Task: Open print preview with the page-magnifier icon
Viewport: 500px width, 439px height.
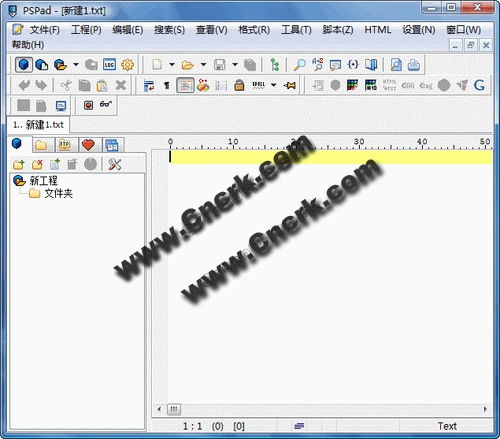Action: click(396, 65)
